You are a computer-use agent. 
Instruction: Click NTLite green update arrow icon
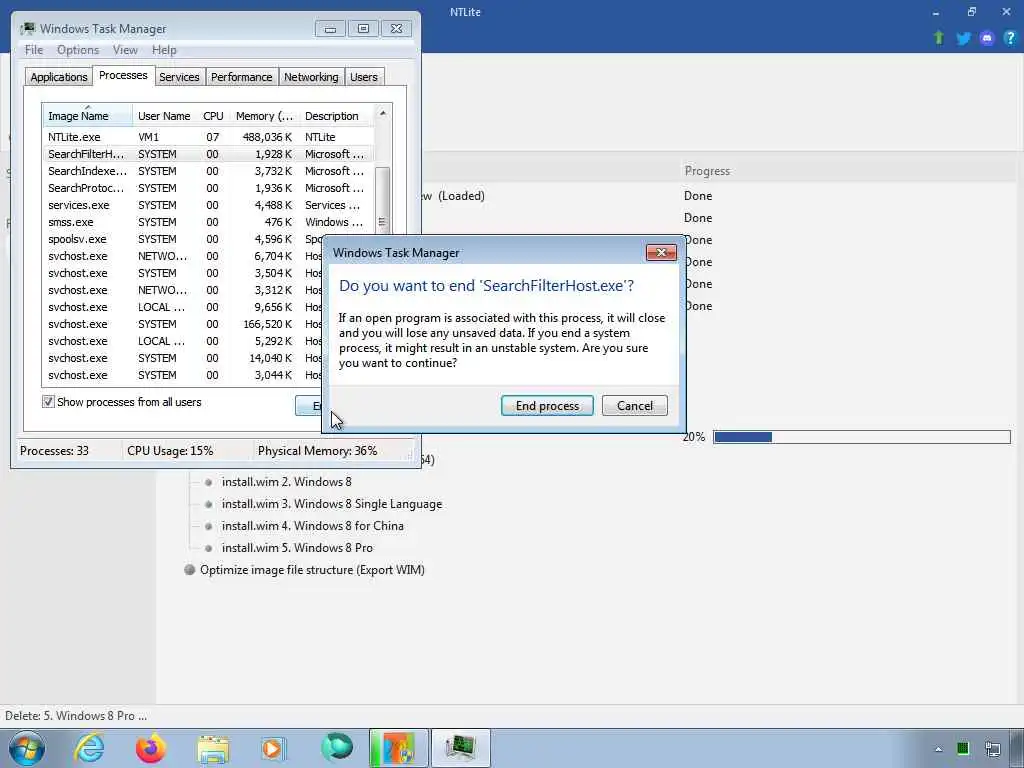pyautogui.click(x=939, y=38)
